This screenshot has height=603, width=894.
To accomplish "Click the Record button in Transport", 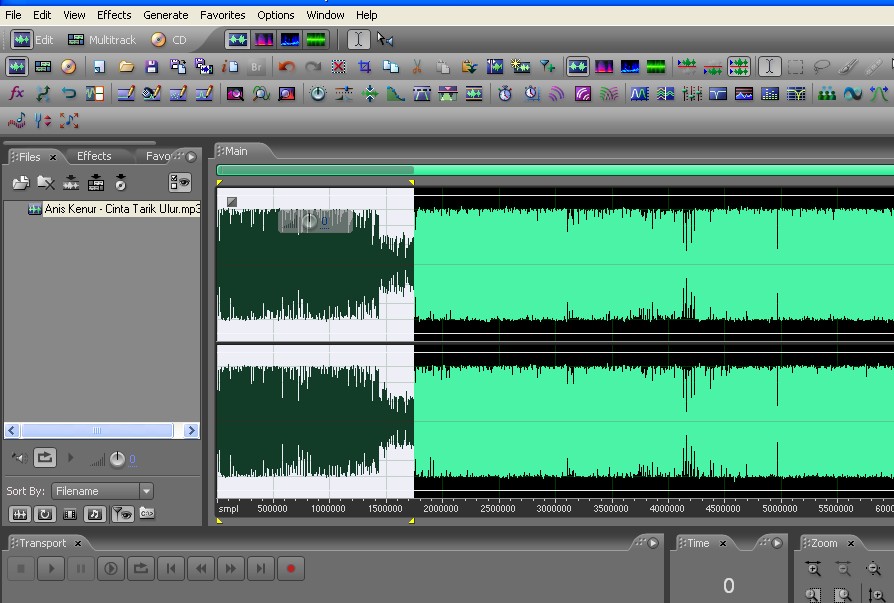I will pos(291,568).
